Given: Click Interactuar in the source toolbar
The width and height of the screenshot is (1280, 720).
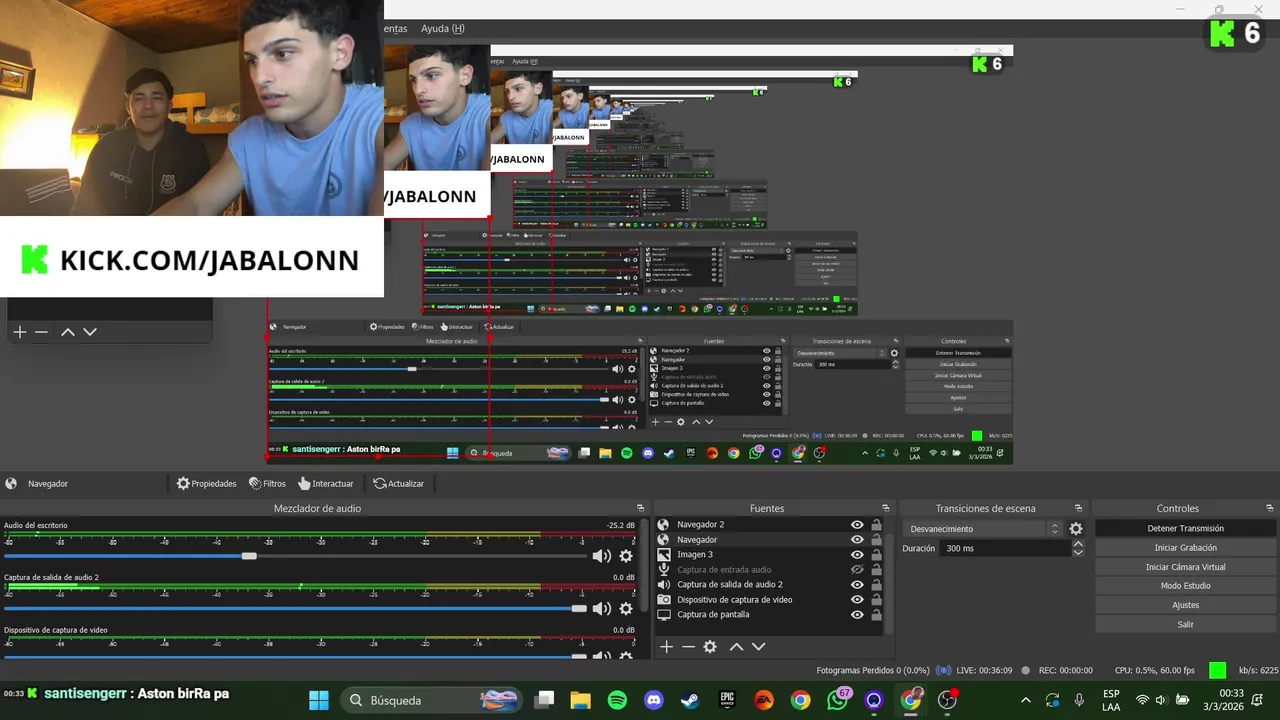Looking at the screenshot, I should tap(326, 483).
